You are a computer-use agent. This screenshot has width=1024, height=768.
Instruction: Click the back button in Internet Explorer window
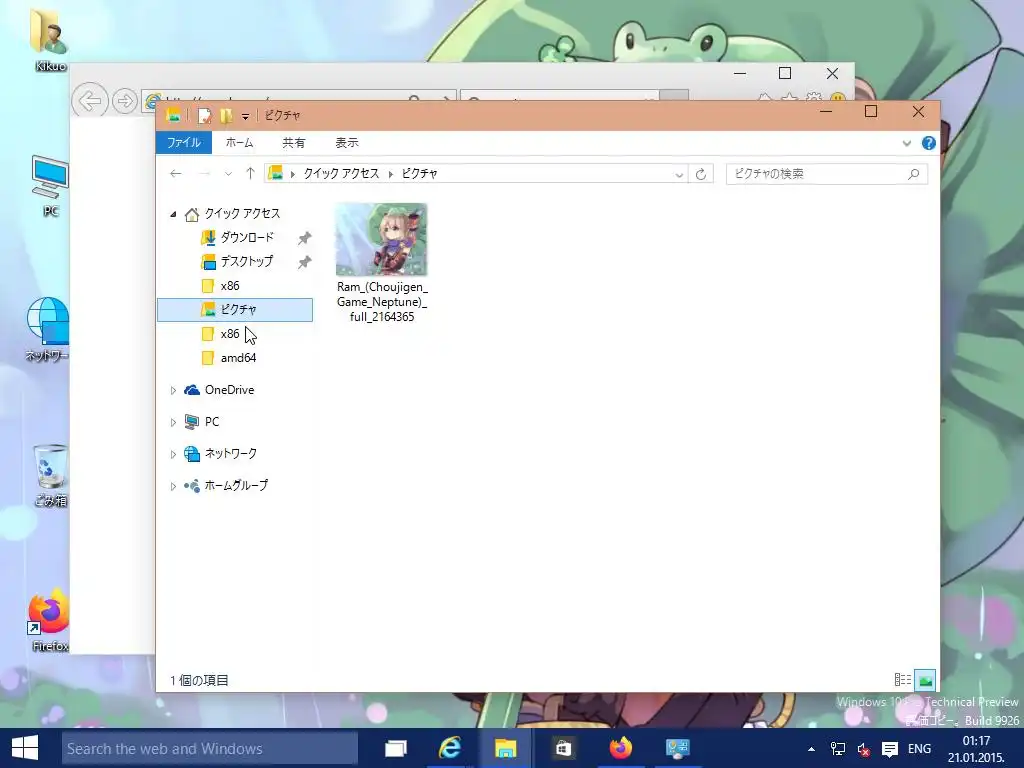tap(89, 100)
